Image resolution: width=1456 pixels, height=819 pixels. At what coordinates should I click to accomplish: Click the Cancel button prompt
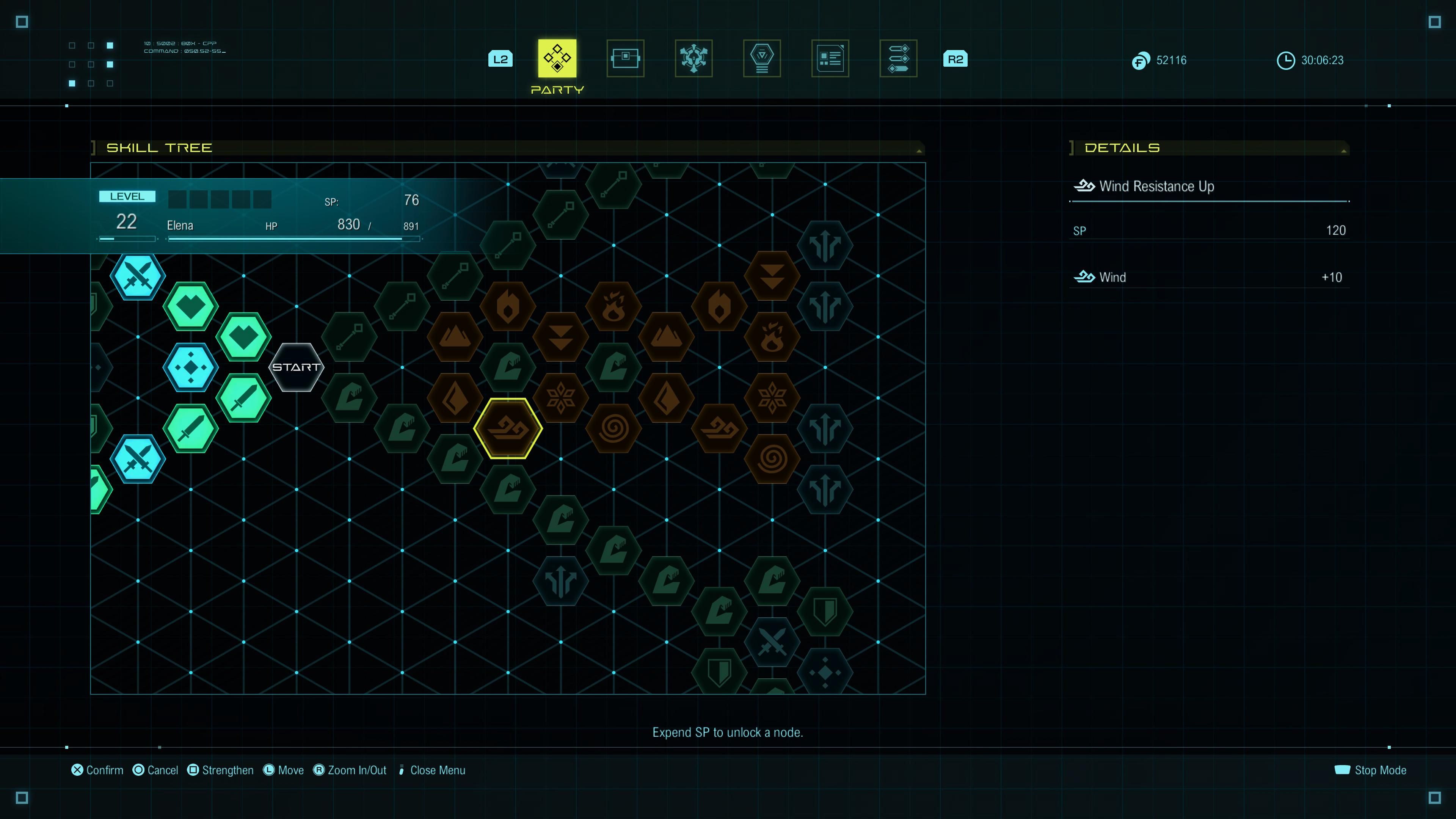(155, 770)
